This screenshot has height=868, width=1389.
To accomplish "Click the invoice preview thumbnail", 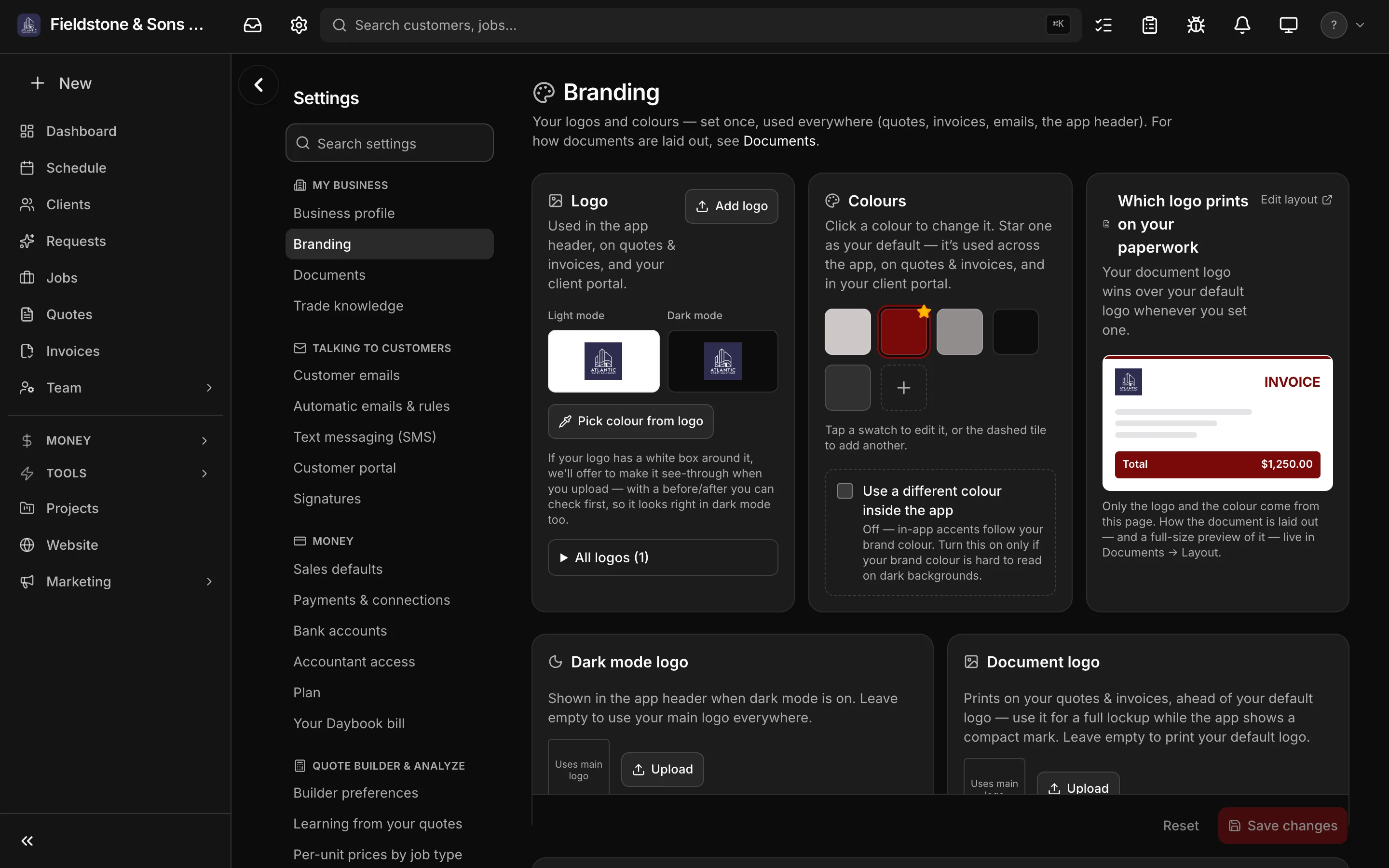I will pos(1217,423).
